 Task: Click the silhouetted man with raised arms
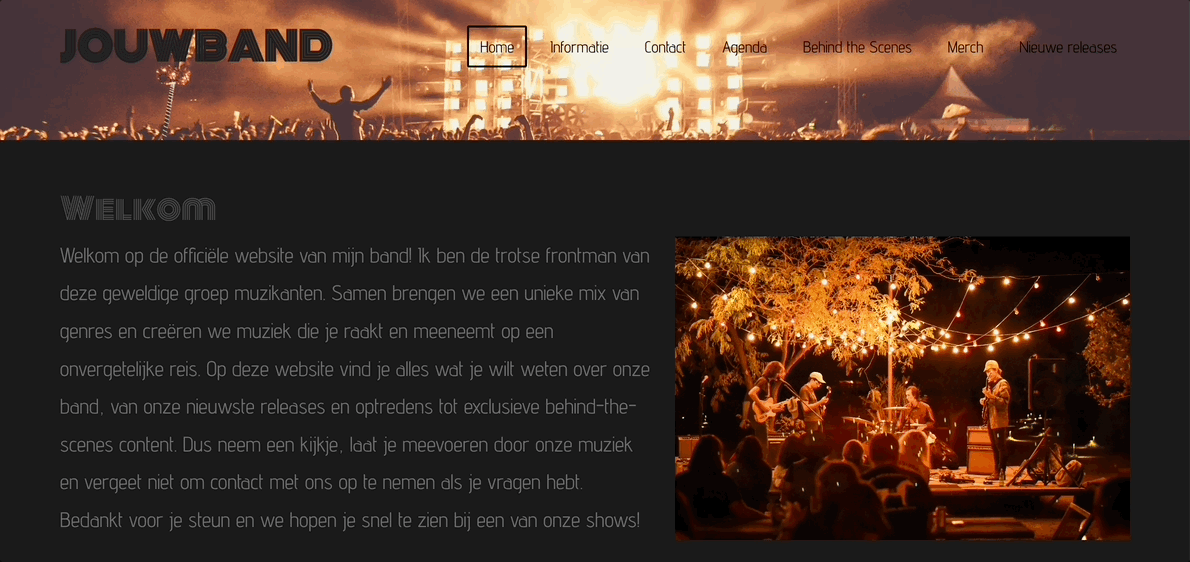(348, 108)
